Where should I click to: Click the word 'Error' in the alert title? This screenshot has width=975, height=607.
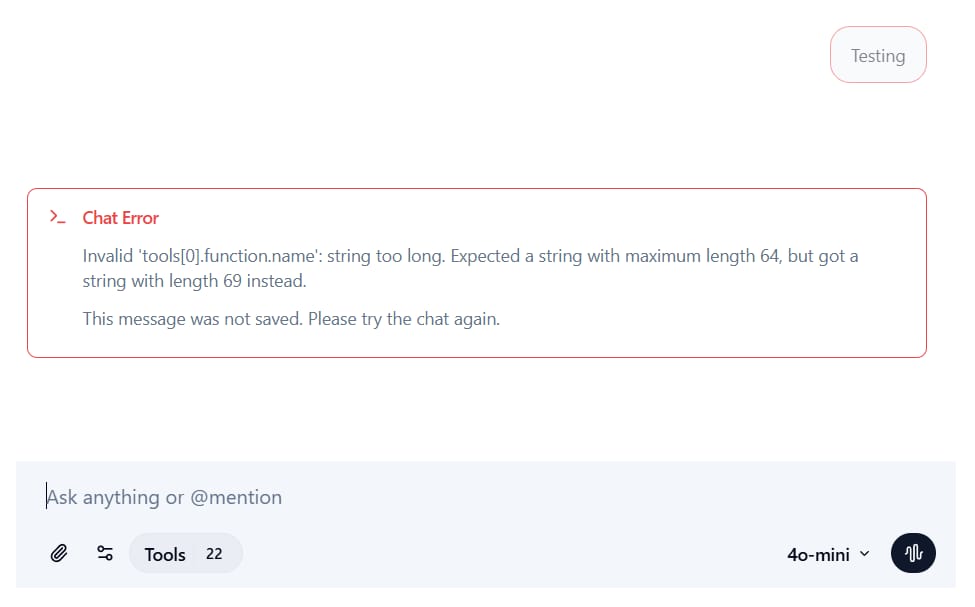[141, 218]
